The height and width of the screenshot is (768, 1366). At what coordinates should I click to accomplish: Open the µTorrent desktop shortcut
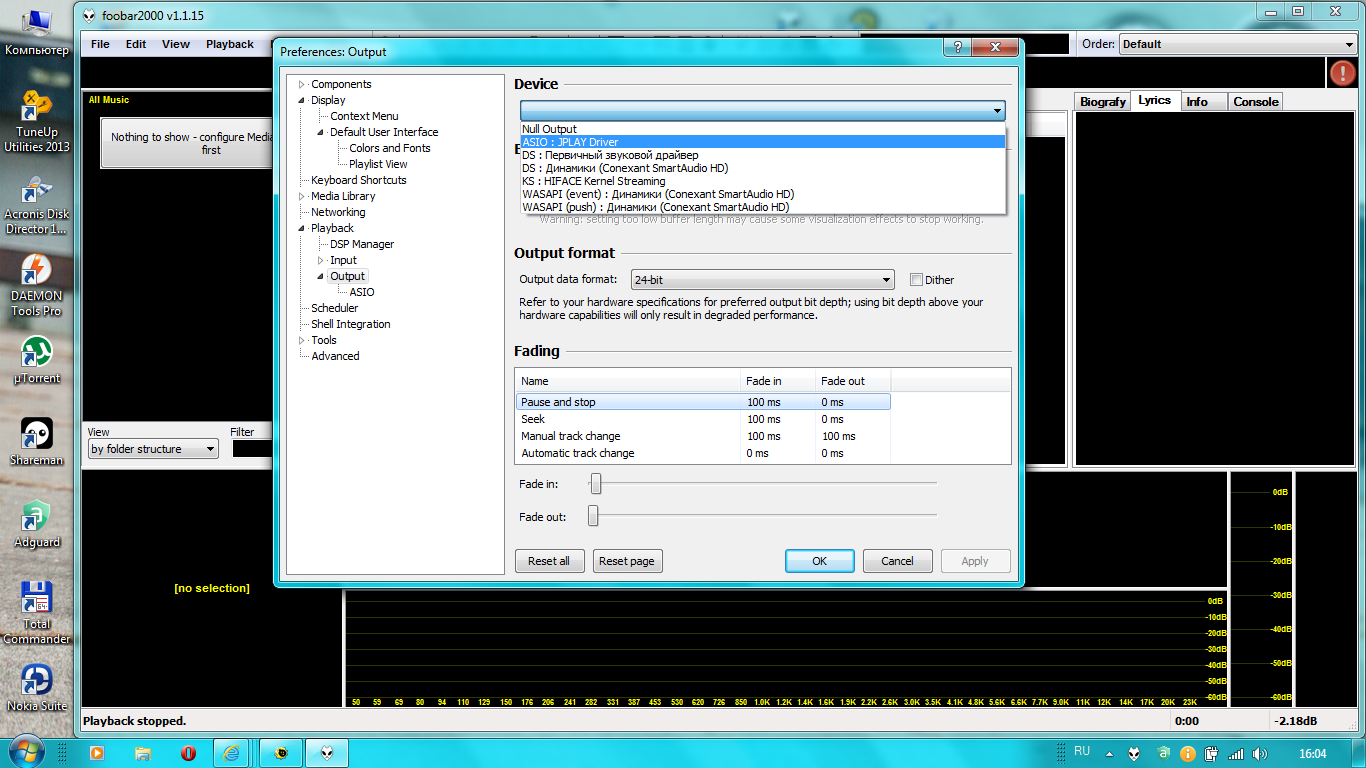point(37,354)
